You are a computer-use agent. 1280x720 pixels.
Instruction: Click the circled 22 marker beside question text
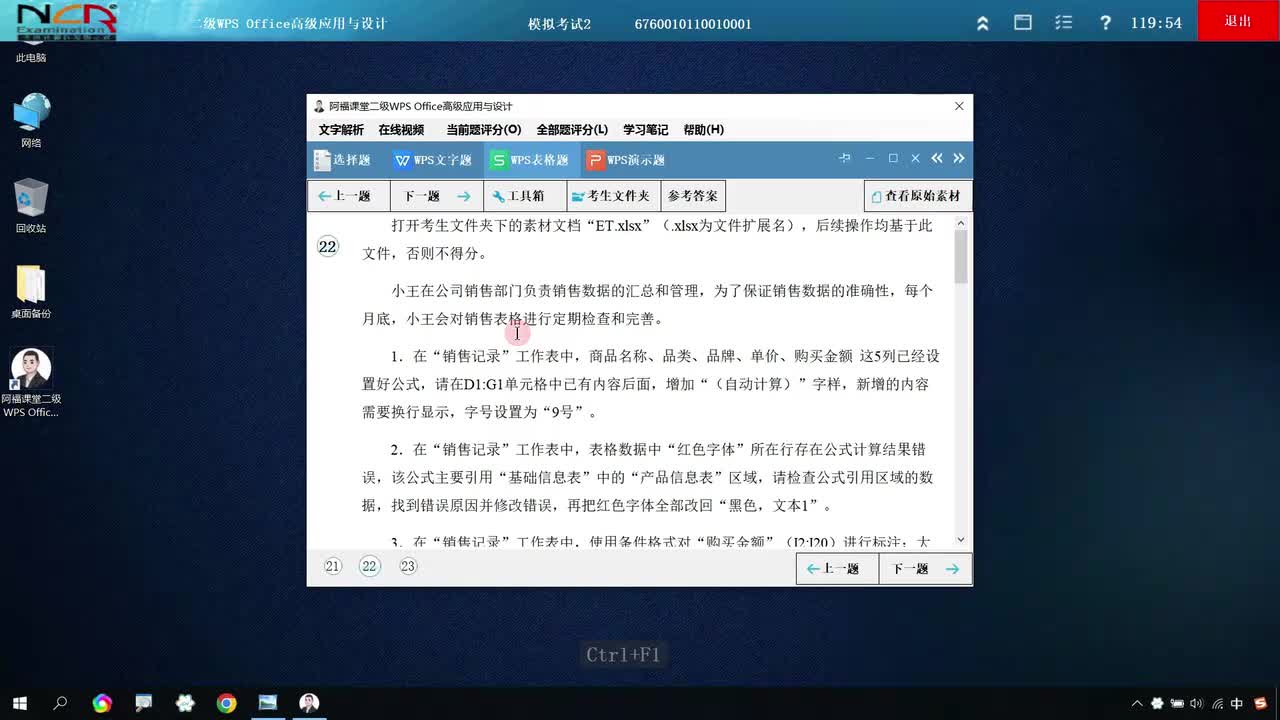point(328,246)
